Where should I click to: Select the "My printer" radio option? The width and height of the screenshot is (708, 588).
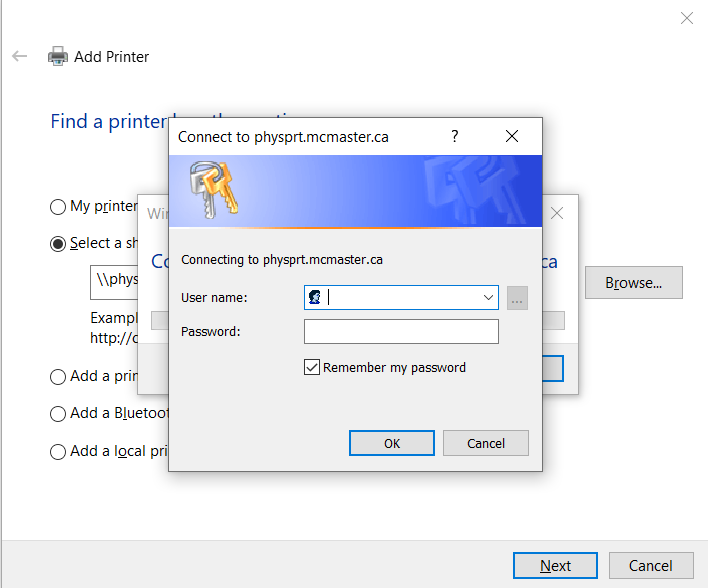(58, 207)
